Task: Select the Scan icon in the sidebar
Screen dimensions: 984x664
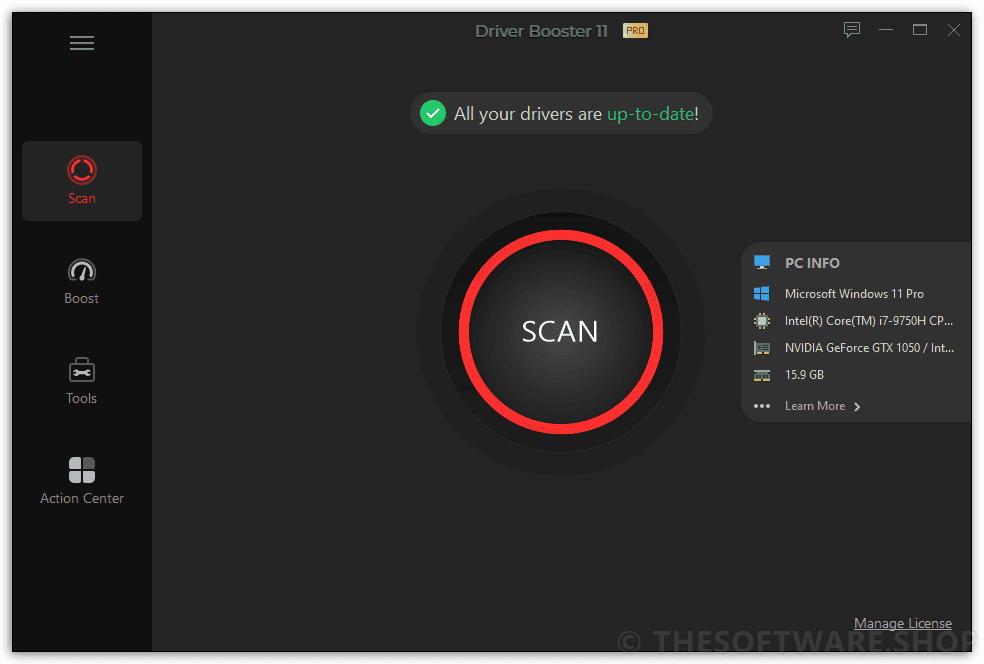Action: (x=82, y=170)
